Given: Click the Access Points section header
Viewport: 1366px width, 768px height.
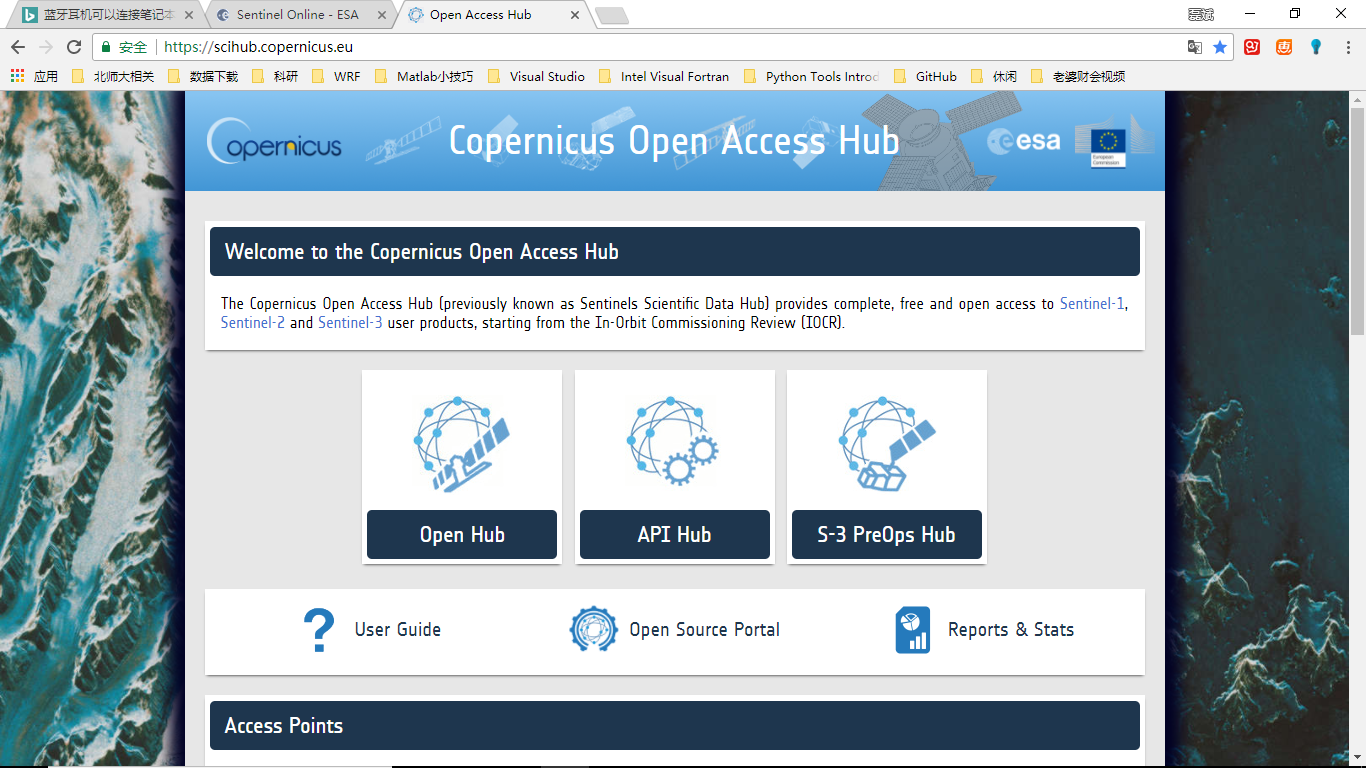Looking at the screenshot, I should (x=675, y=726).
